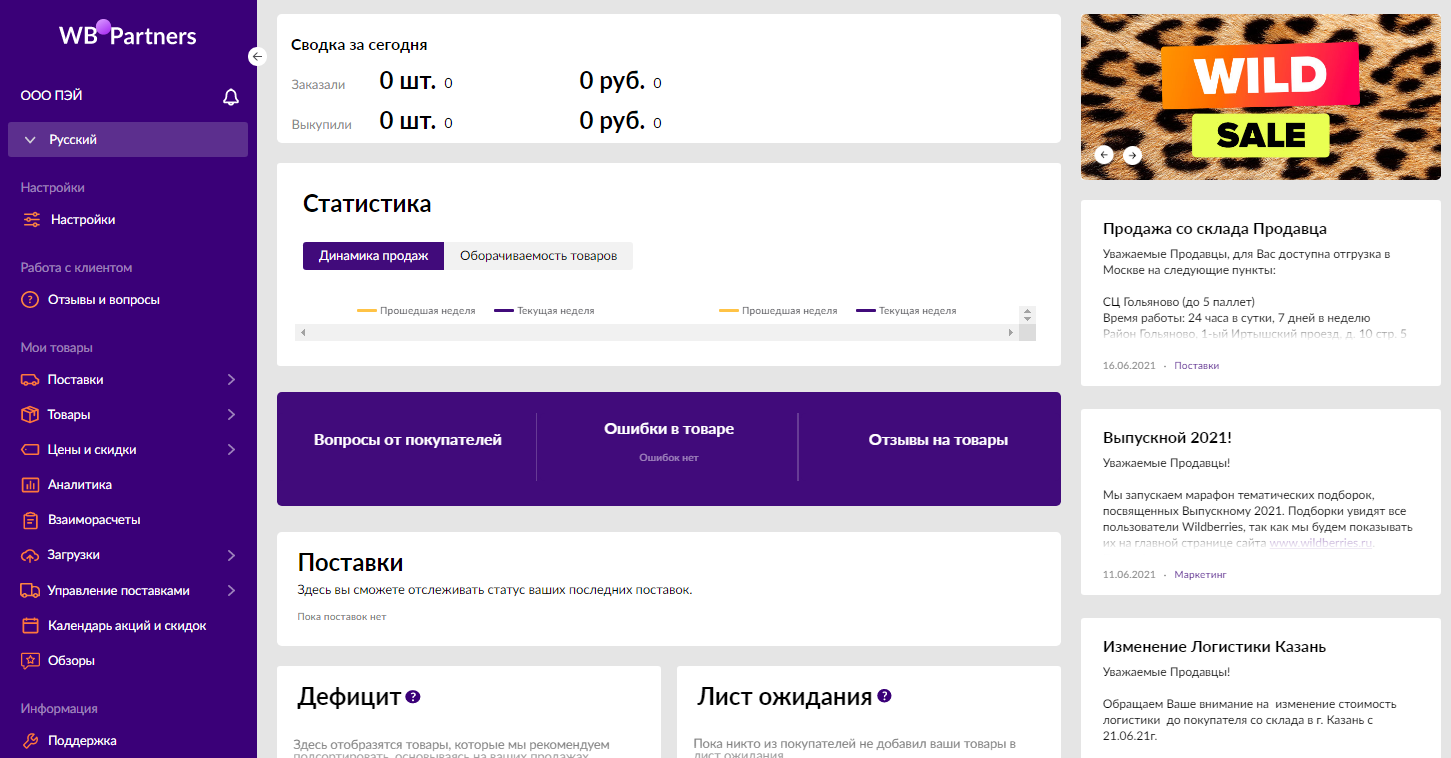Open Вопросы от покупателей section

[x=407, y=440]
